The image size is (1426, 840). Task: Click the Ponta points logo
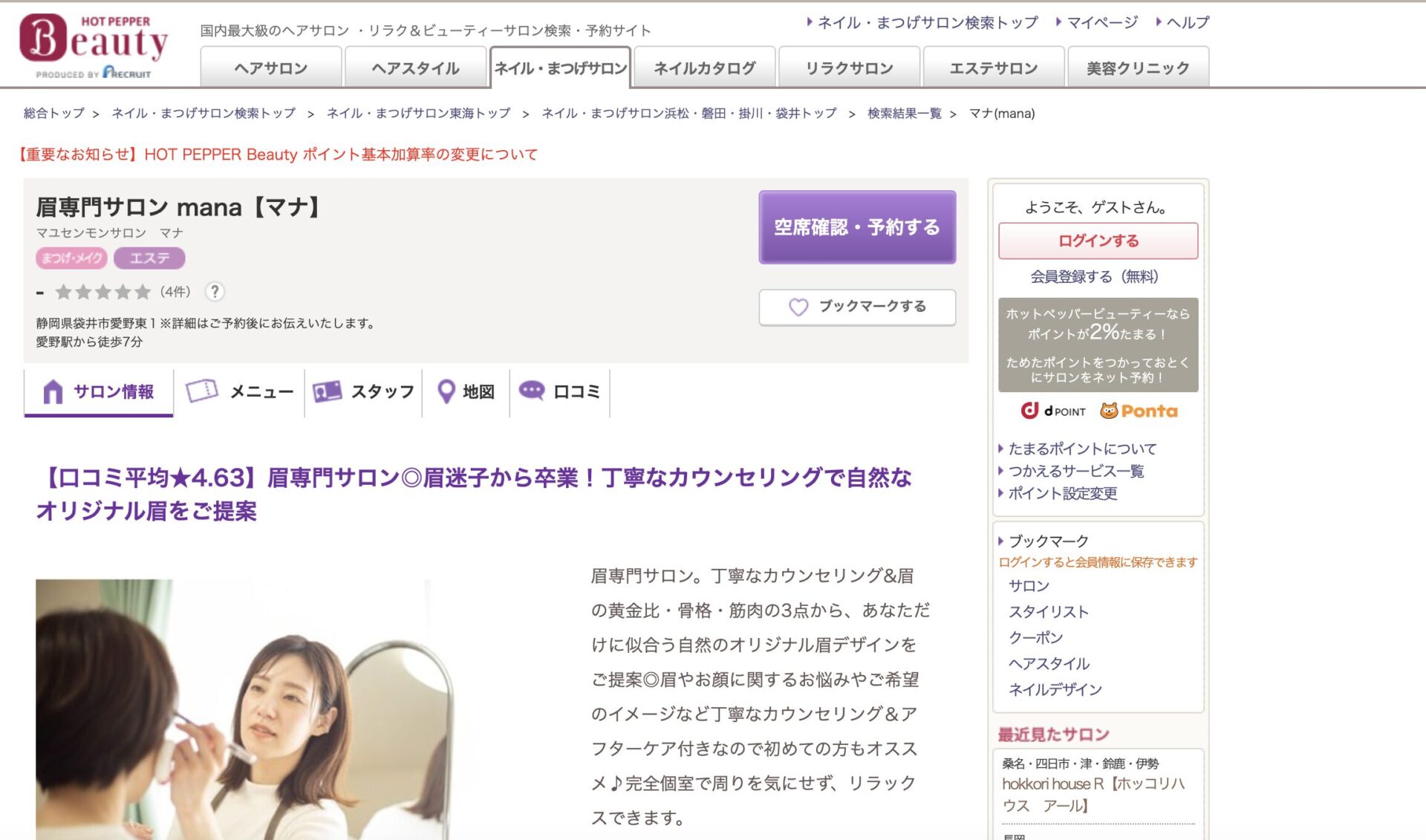(1139, 411)
